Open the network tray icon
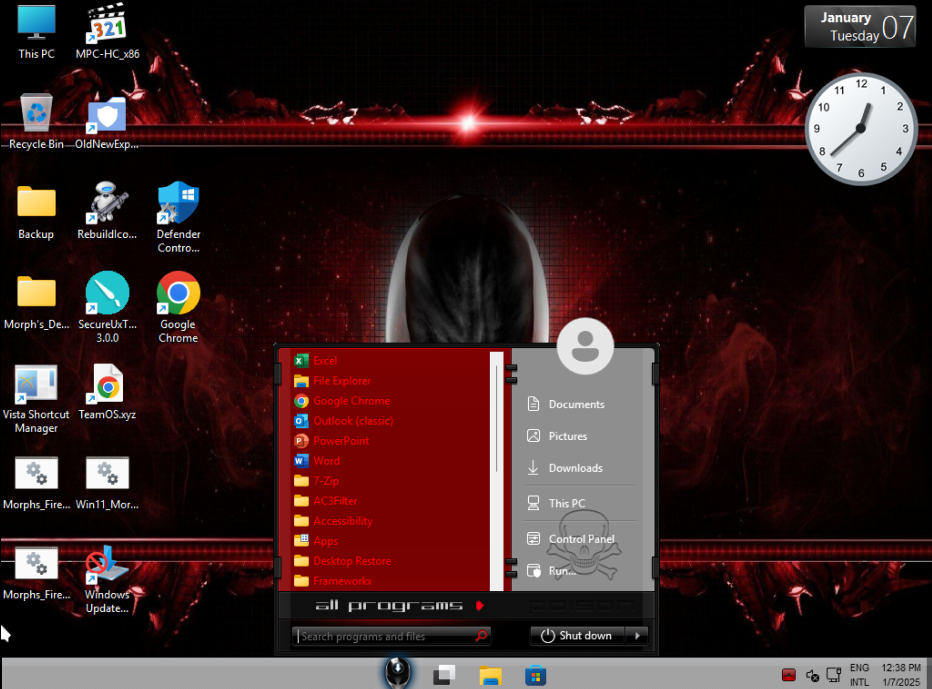Viewport: 932px width, 689px height. tap(834, 675)
